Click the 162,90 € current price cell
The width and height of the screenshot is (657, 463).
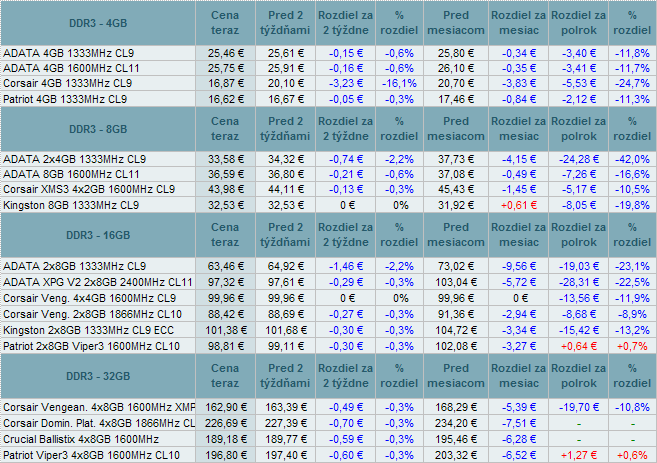point(226,407)
